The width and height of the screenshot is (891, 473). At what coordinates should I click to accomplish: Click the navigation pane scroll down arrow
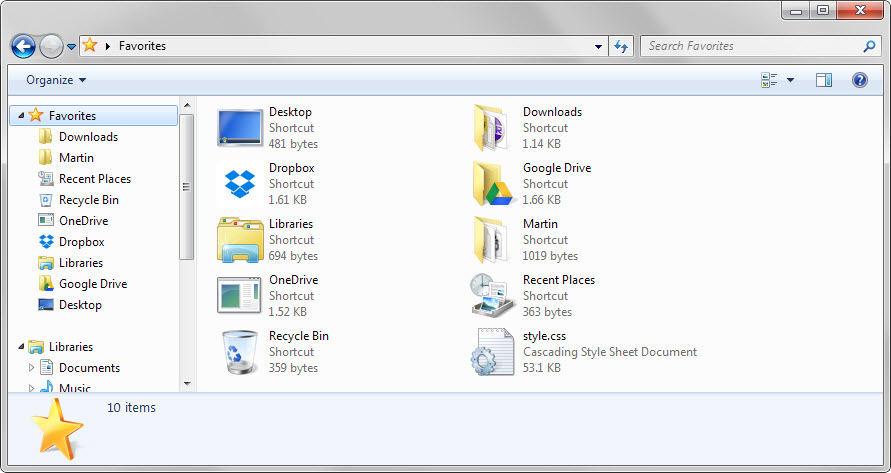coord(187,384)
